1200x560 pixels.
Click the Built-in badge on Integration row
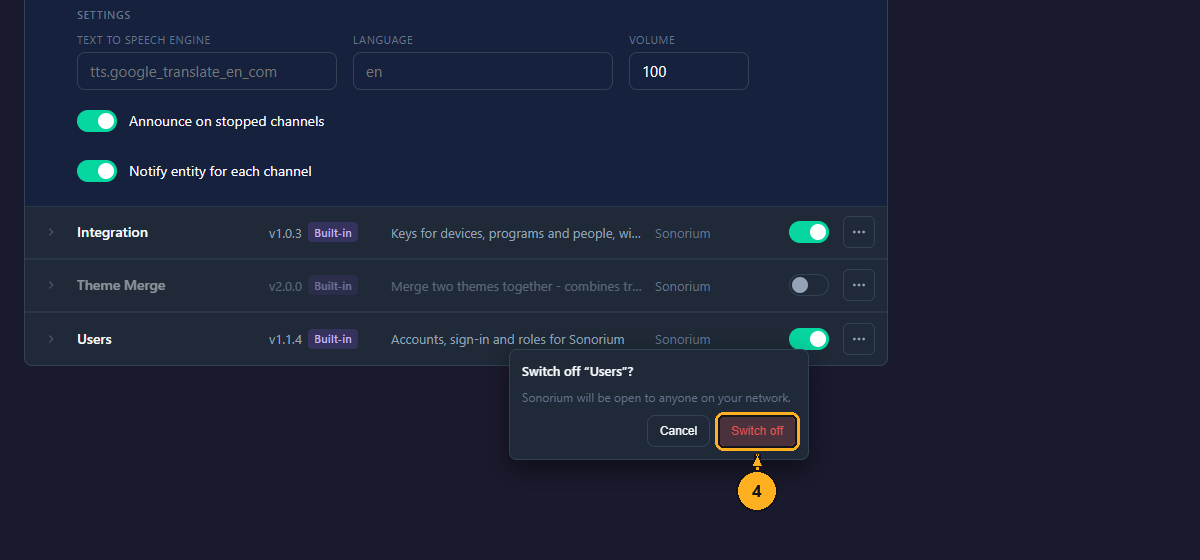[333, 232]
